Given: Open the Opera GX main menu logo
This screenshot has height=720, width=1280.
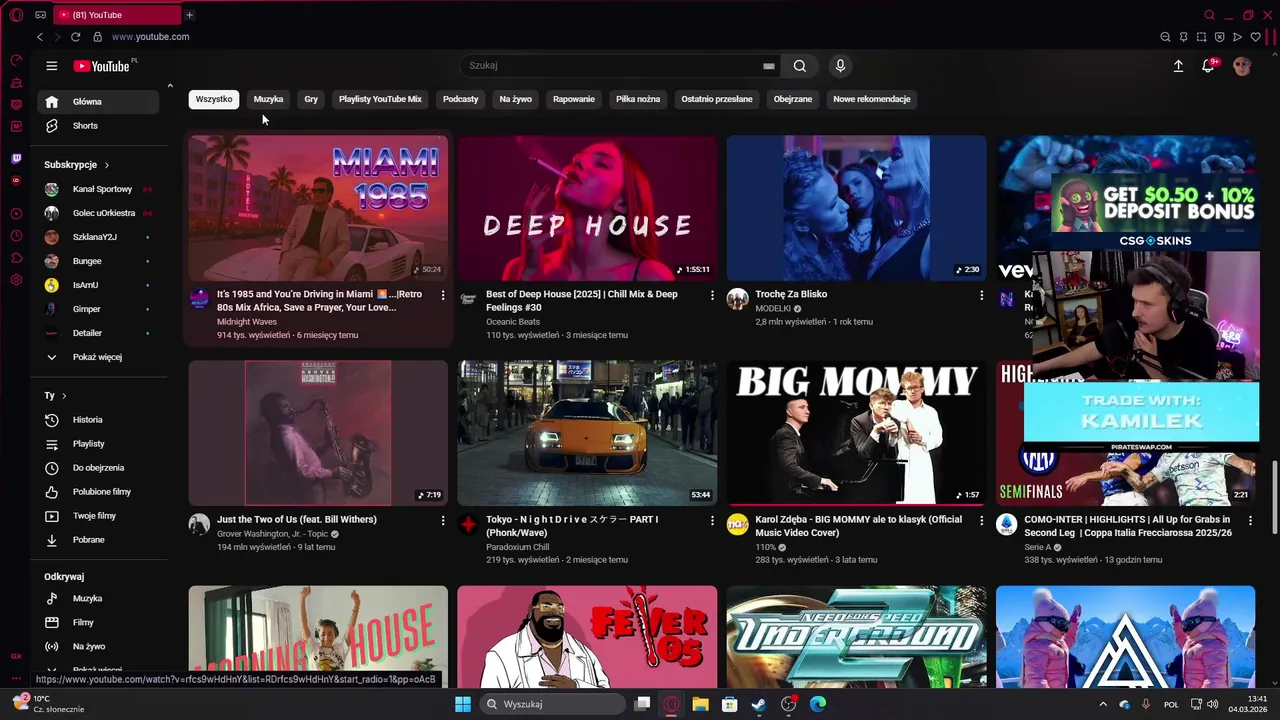Looking at the screenshot, I should click(16, 15).
